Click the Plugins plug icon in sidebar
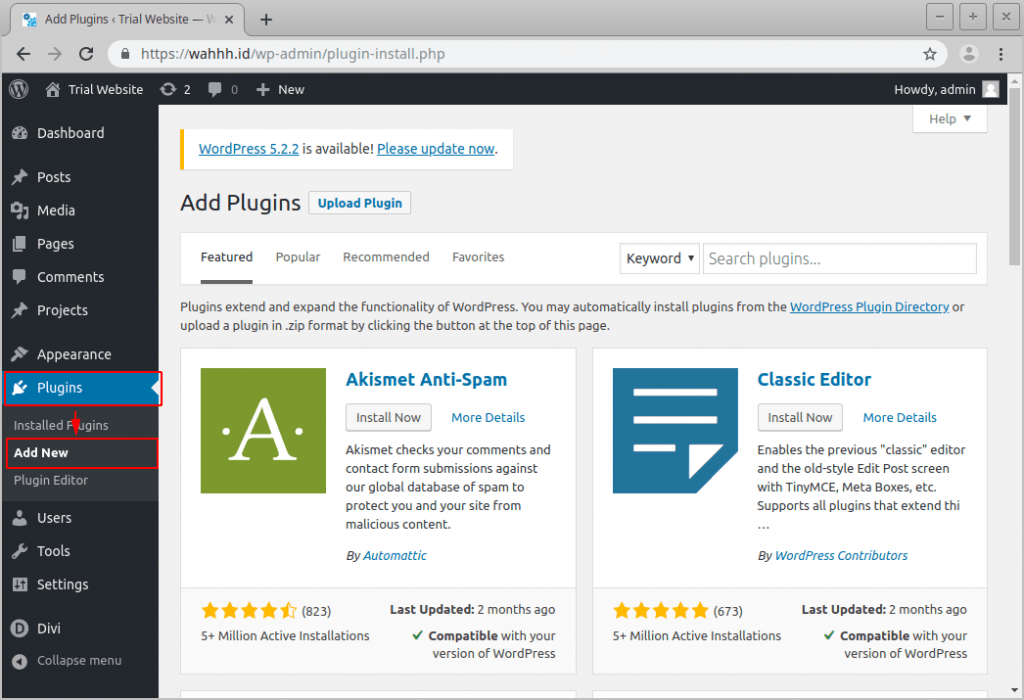 20,388
